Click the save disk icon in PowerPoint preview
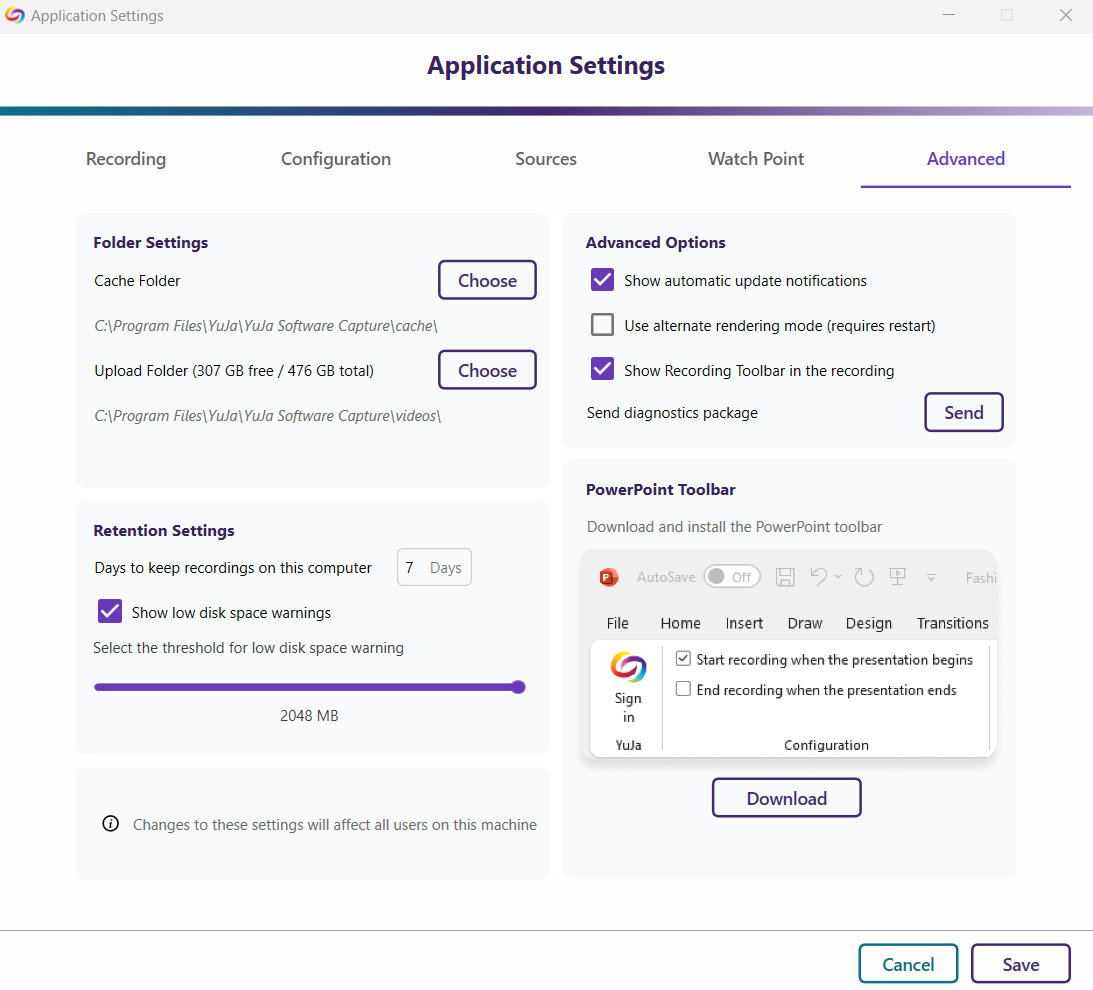1093x990 pixels. pos(786,577)
